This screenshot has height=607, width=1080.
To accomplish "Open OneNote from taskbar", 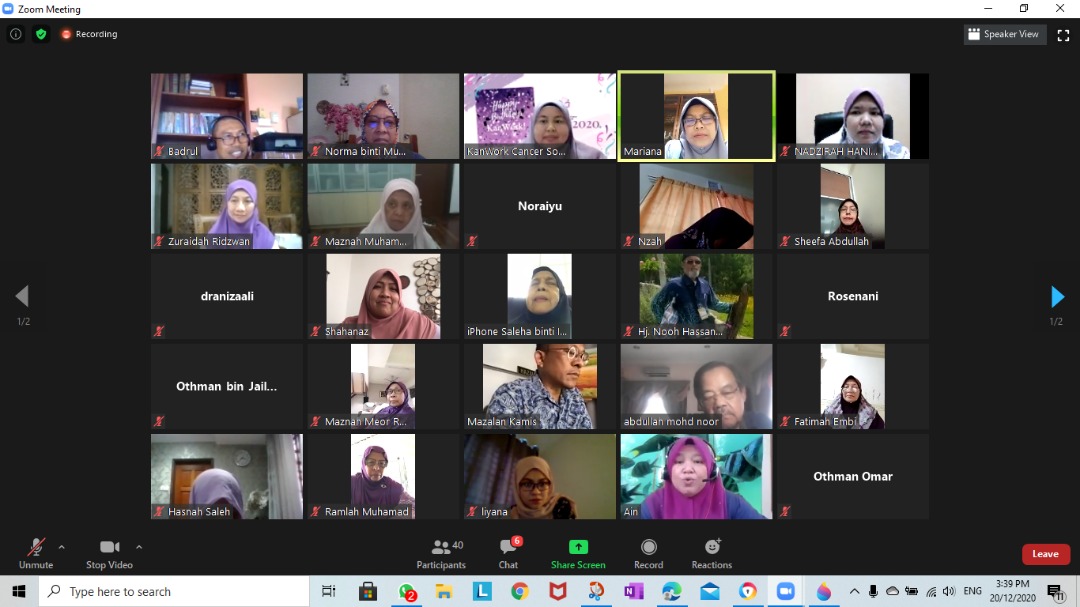I will pos(634,591).
